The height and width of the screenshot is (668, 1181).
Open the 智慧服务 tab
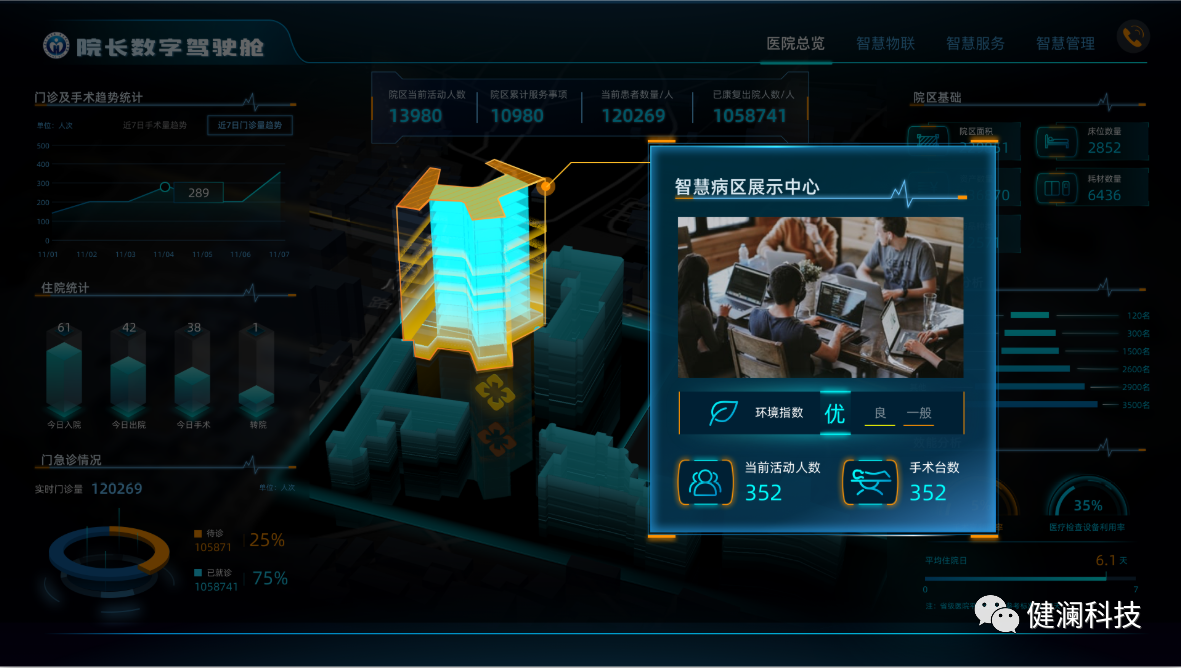[x=975, y=44]
